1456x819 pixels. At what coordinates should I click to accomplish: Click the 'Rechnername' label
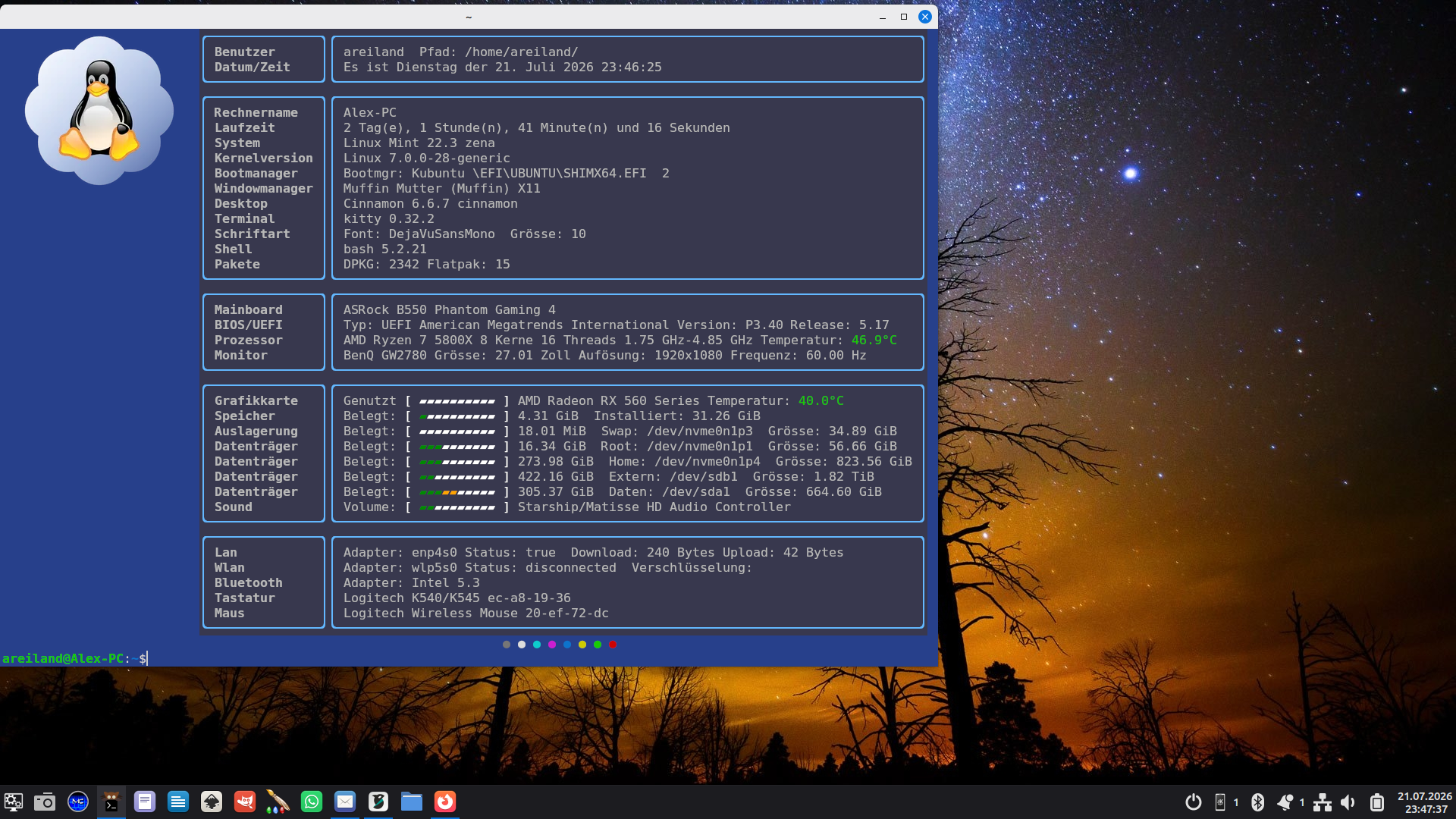click(256, 113)
